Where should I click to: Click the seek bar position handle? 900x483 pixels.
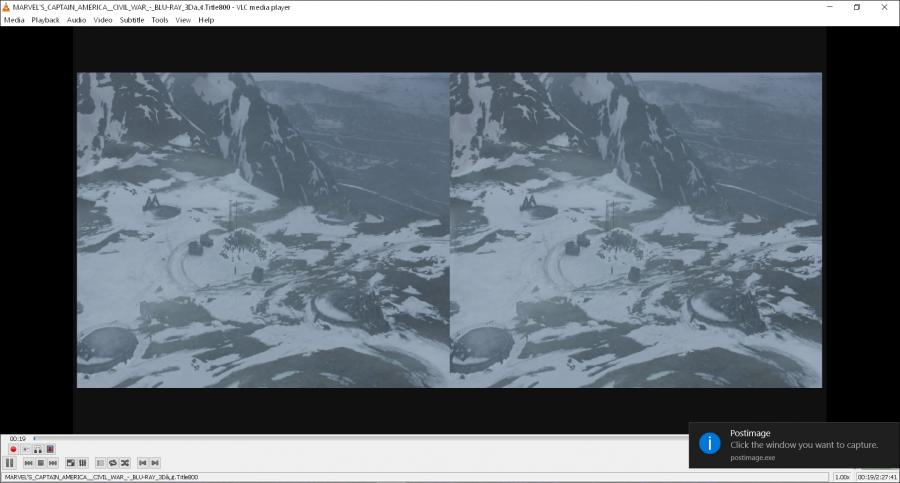[34, 439]
